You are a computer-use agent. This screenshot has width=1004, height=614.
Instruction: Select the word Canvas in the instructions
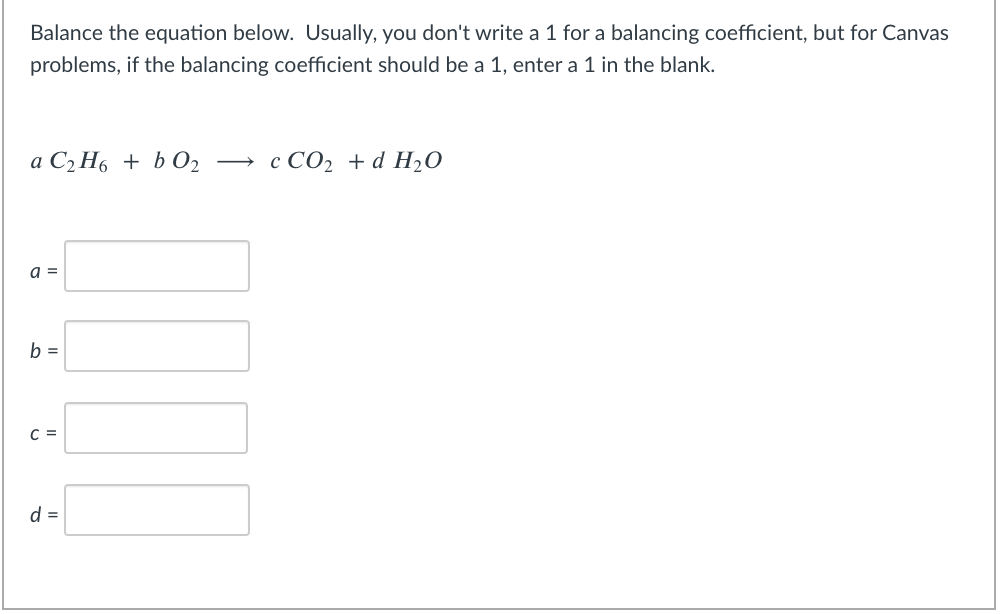point(917,32)
